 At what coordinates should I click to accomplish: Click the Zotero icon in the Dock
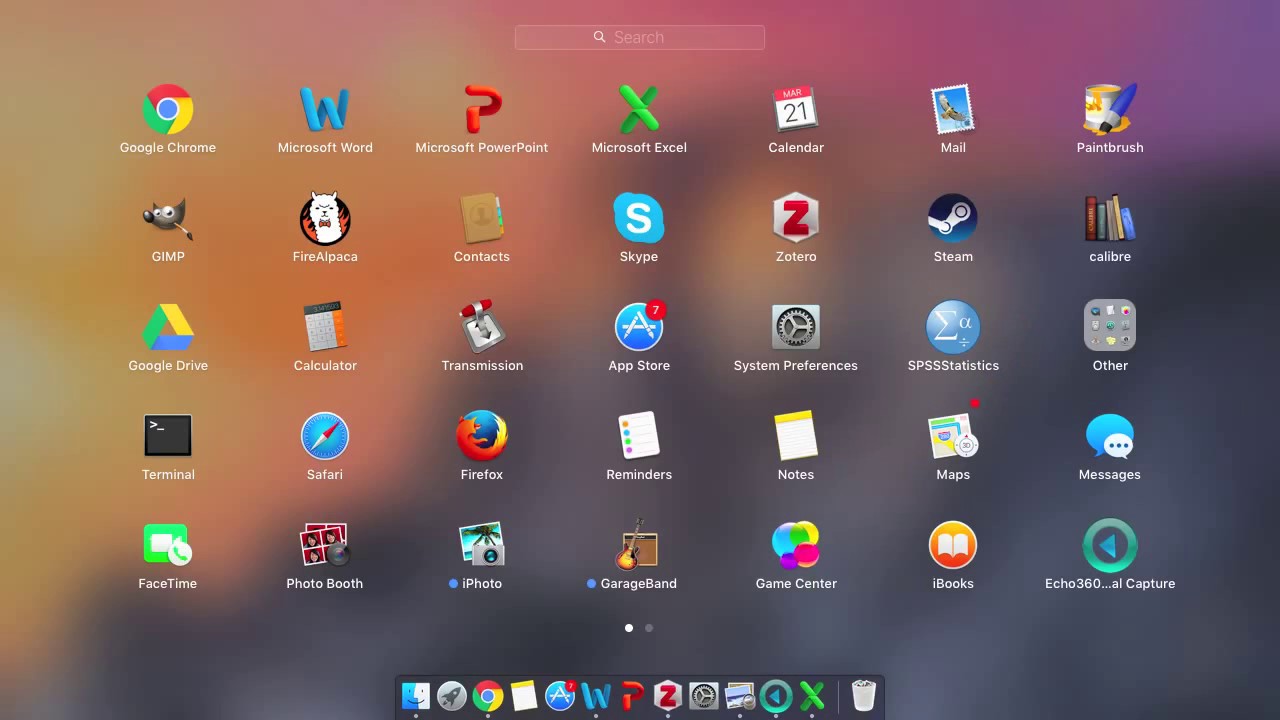[668, 695]
